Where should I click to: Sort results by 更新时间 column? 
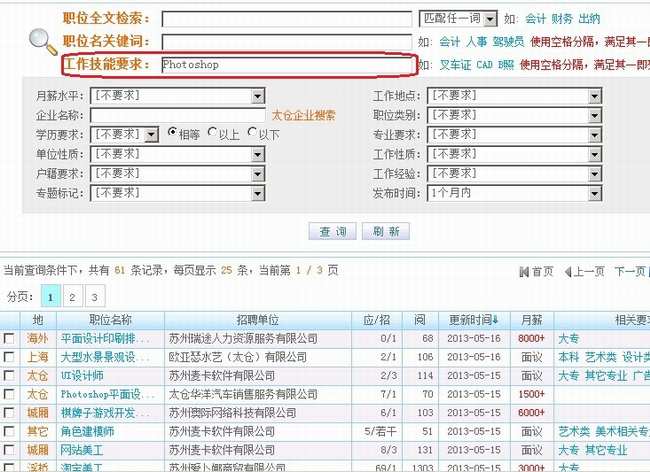tap(474, 319)
